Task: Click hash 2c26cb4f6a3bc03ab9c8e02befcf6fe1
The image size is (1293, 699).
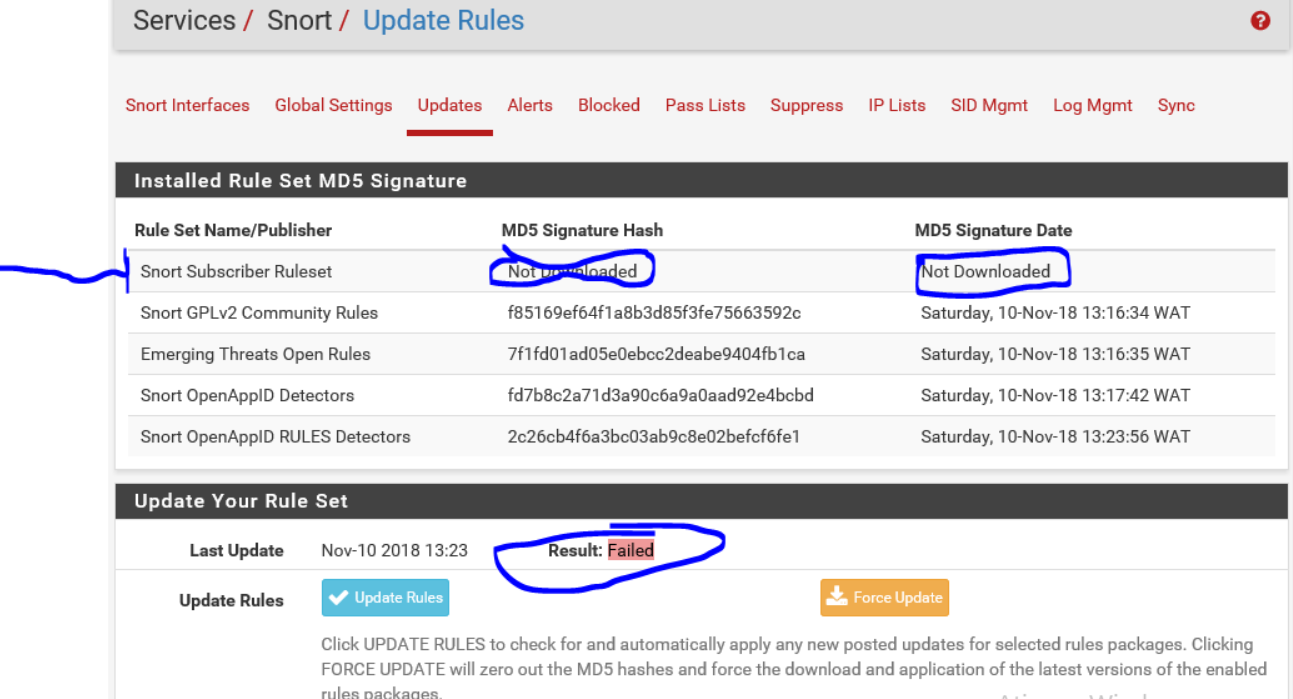Action: [654, 436]
